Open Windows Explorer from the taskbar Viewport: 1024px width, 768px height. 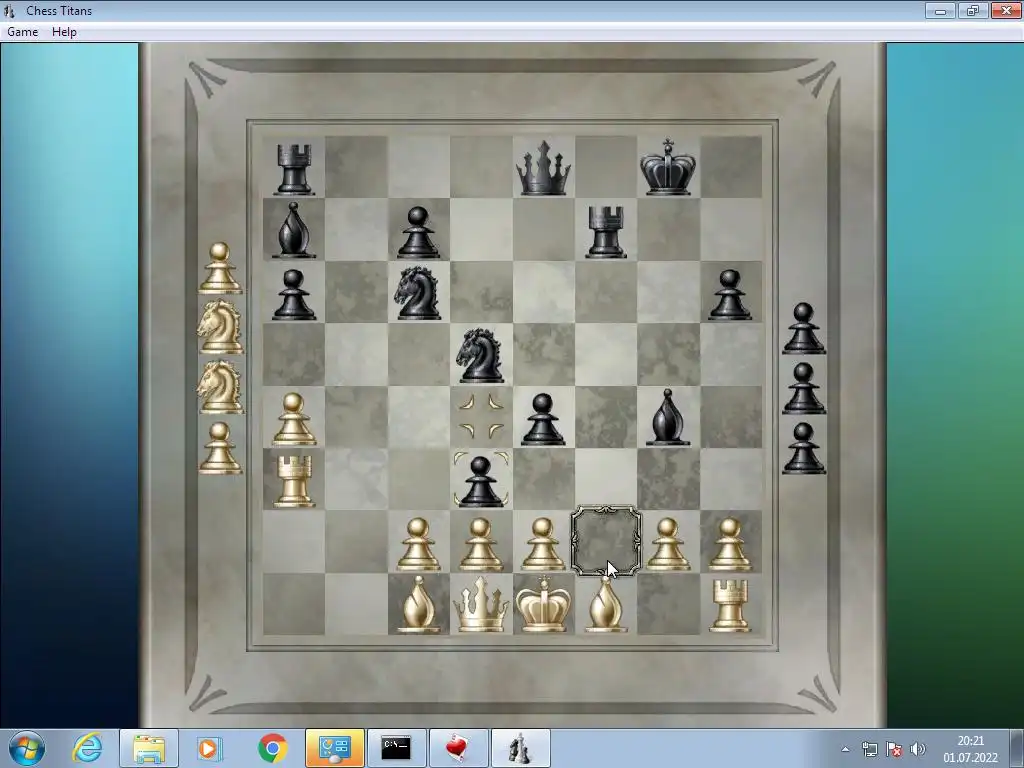(x=149, y=748)
